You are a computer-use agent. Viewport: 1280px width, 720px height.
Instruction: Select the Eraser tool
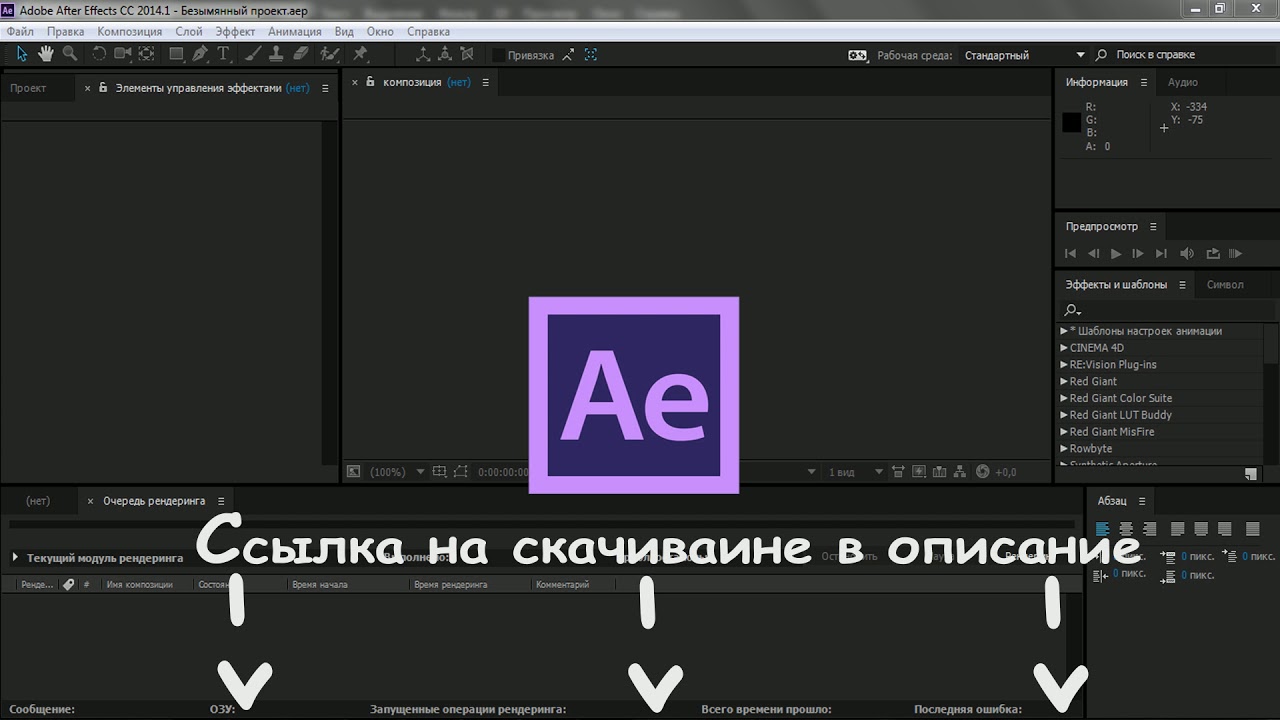pos(302,54)
